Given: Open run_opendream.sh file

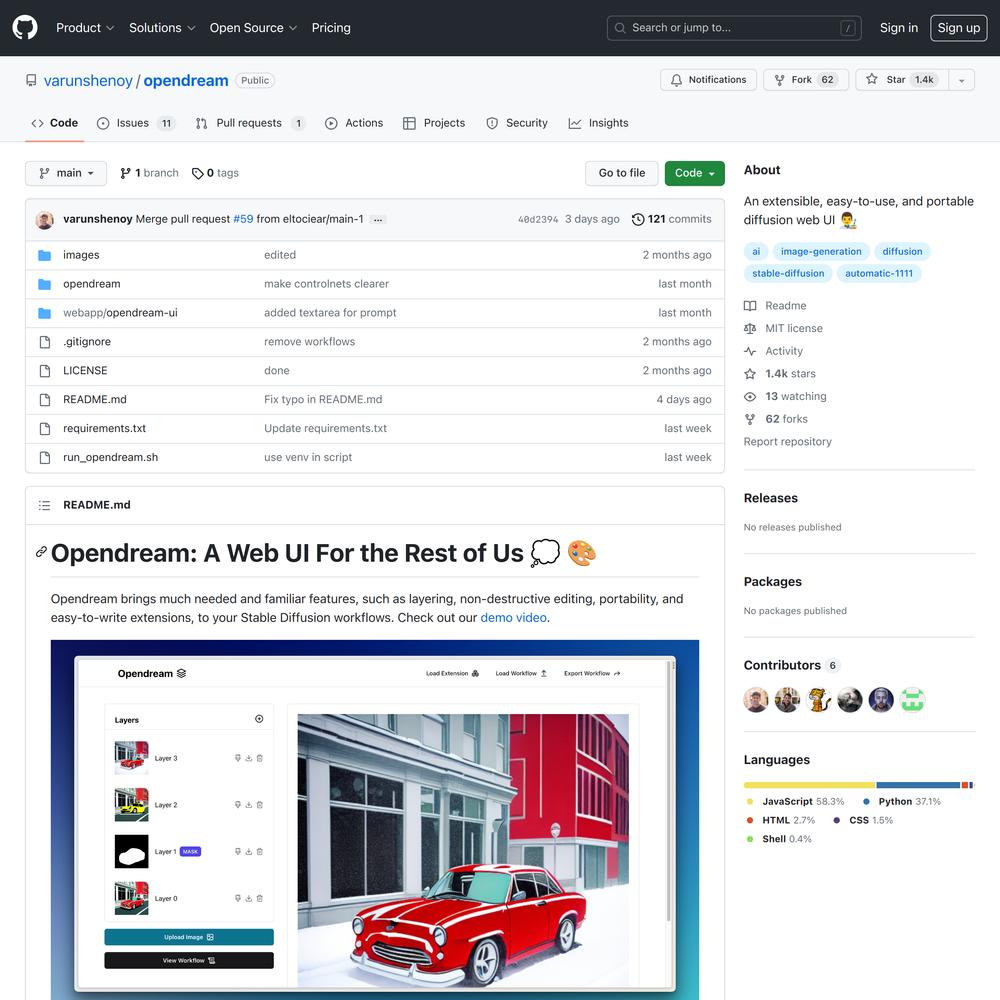Looking at the screenshot, I should click(110, 457).
